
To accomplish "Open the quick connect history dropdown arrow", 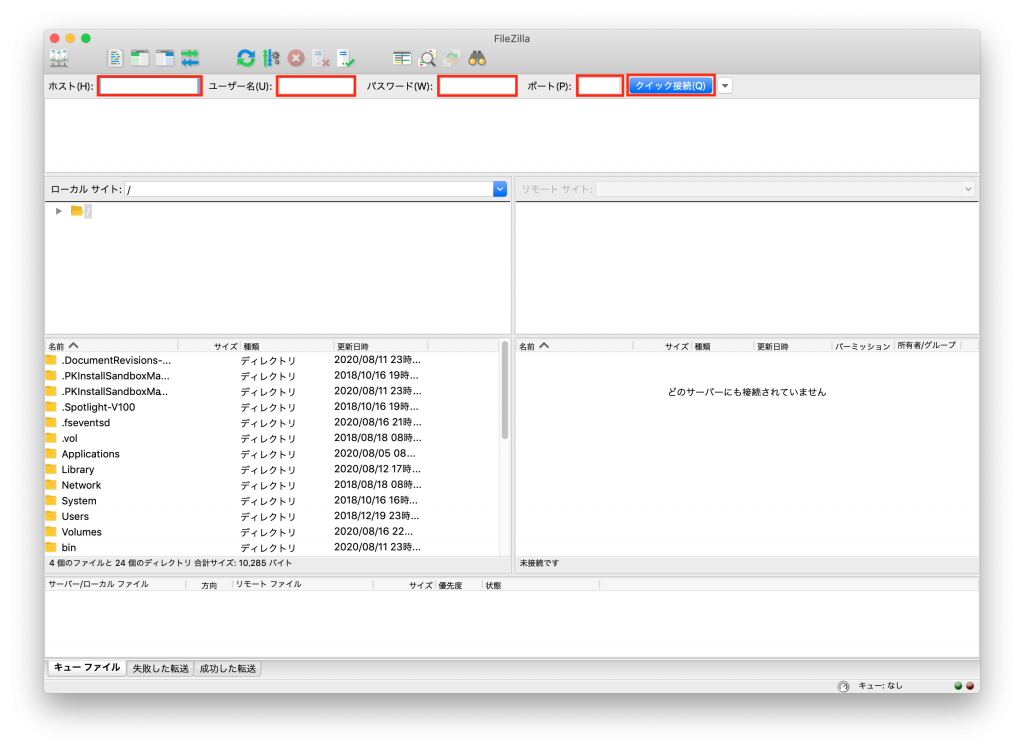I will [725, 86].
